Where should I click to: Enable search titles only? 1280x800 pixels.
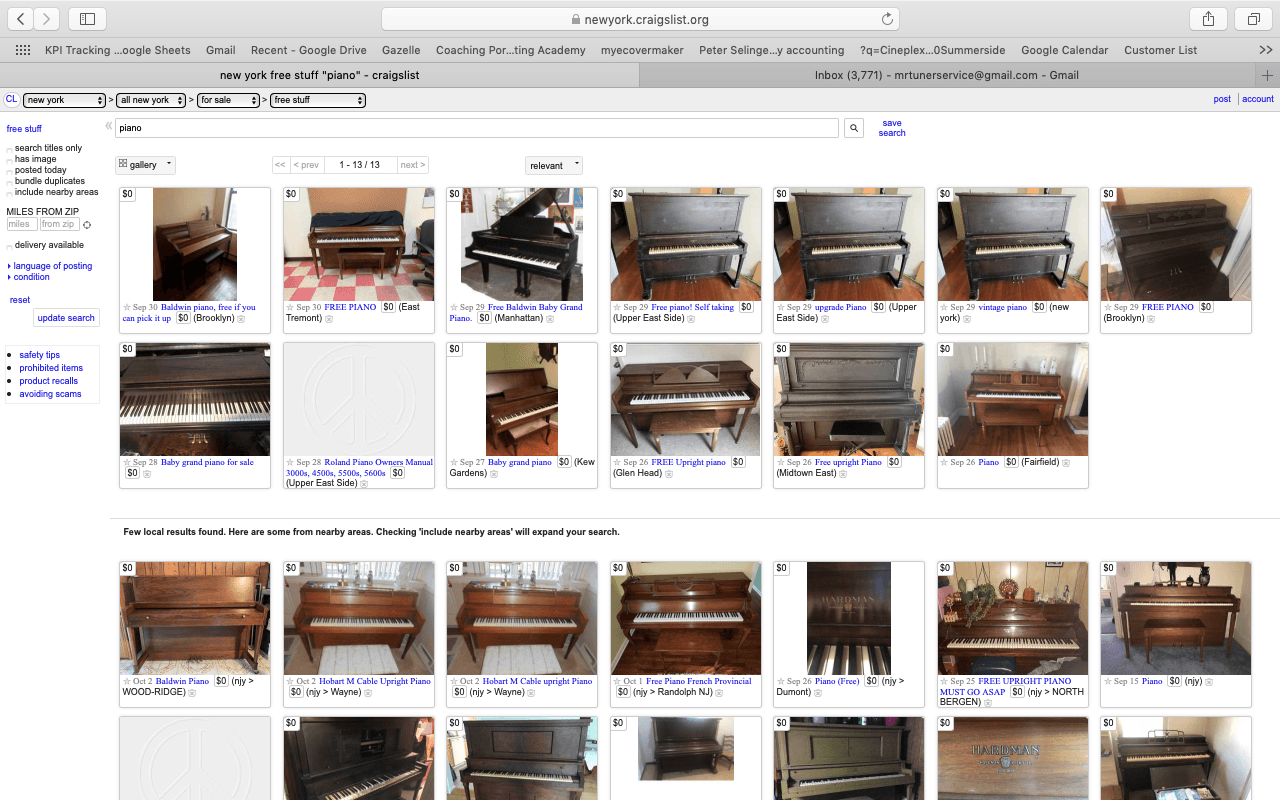tap(10, 149)
